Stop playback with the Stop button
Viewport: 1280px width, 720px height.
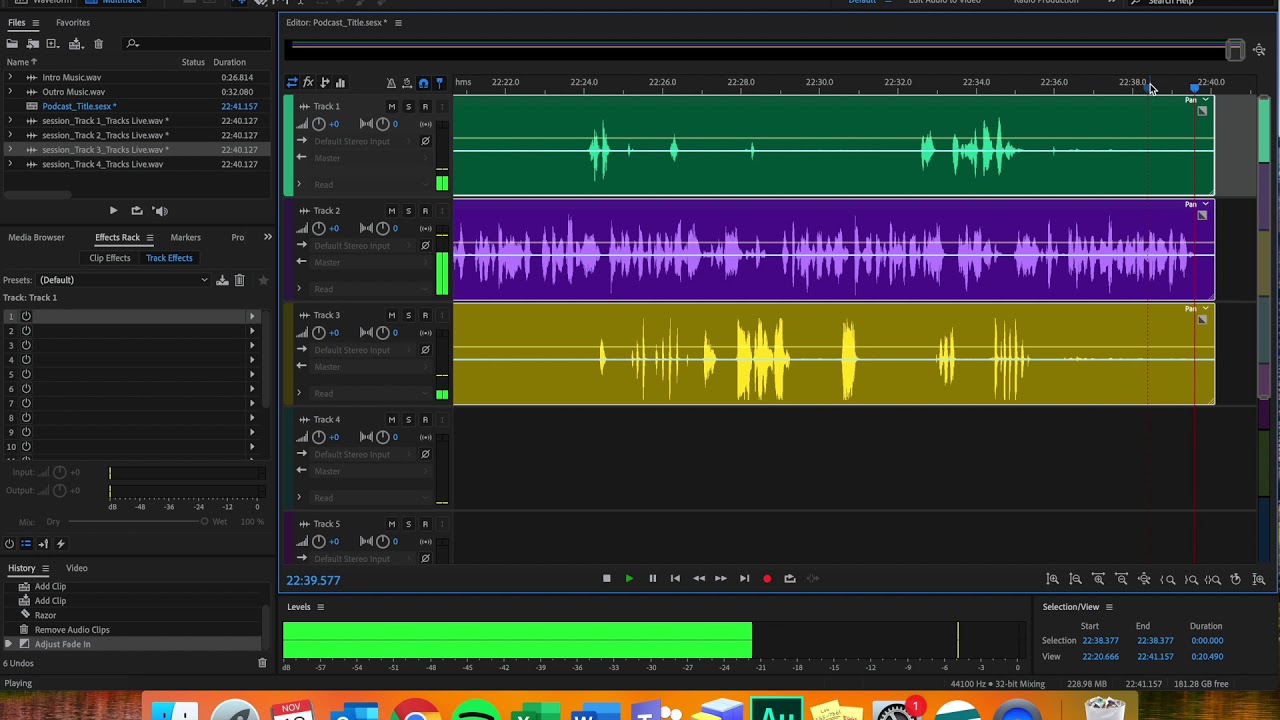tap(606, 579)
